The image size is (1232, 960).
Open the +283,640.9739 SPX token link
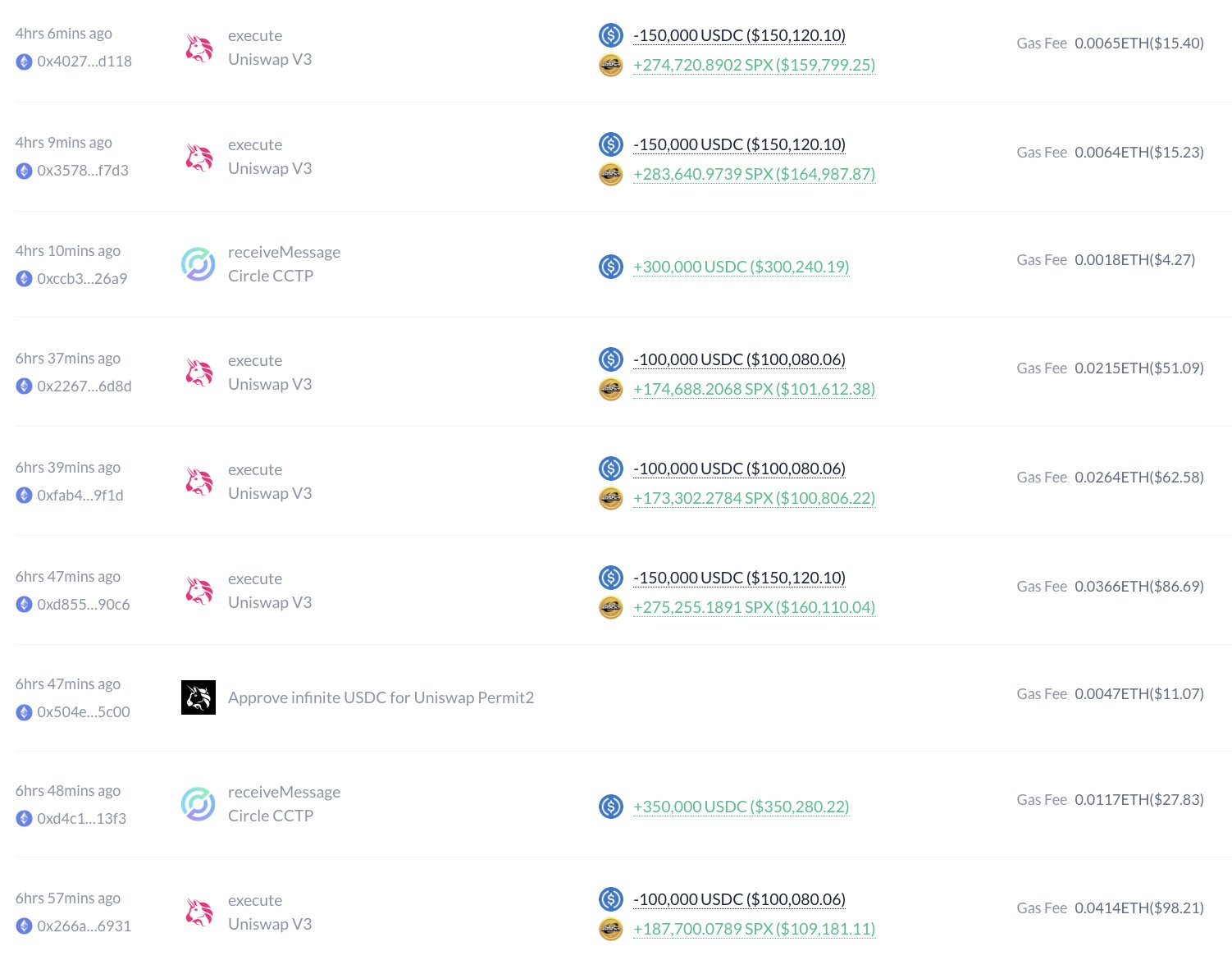pos(754,174)
